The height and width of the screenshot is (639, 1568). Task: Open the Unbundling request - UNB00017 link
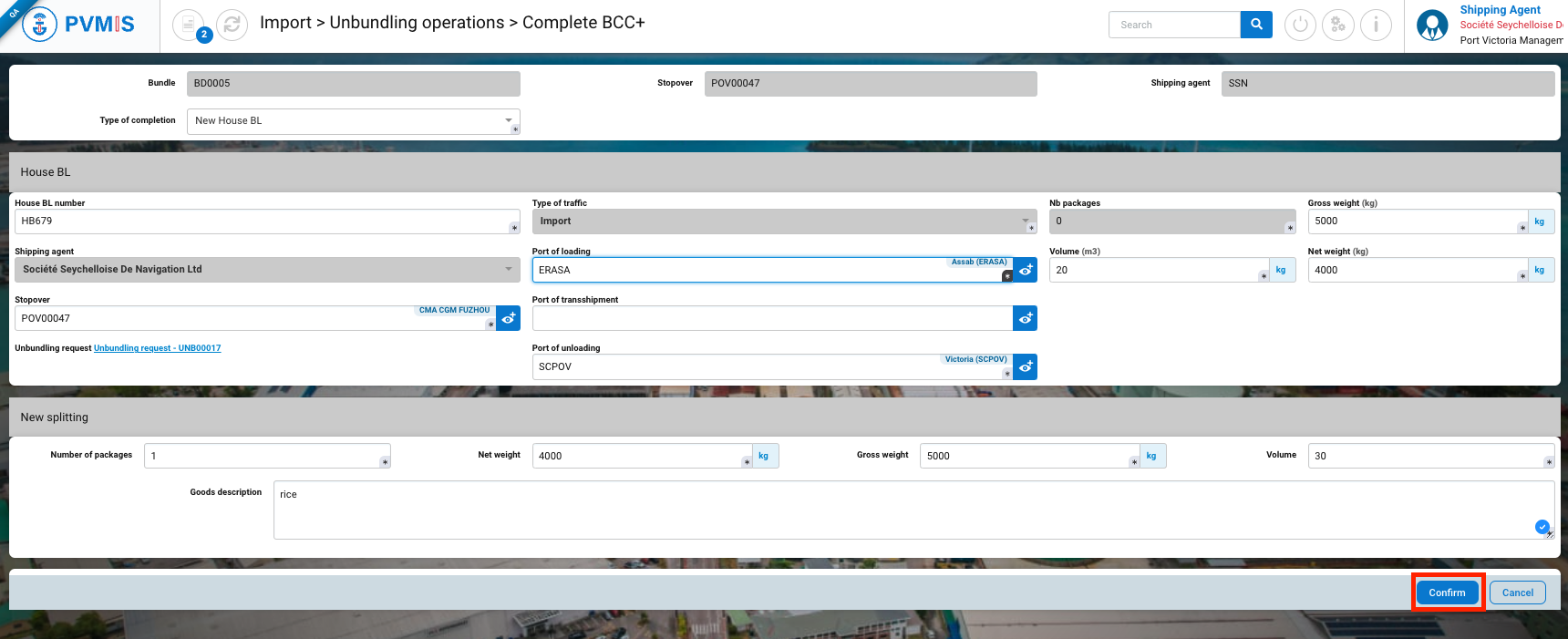157,348
